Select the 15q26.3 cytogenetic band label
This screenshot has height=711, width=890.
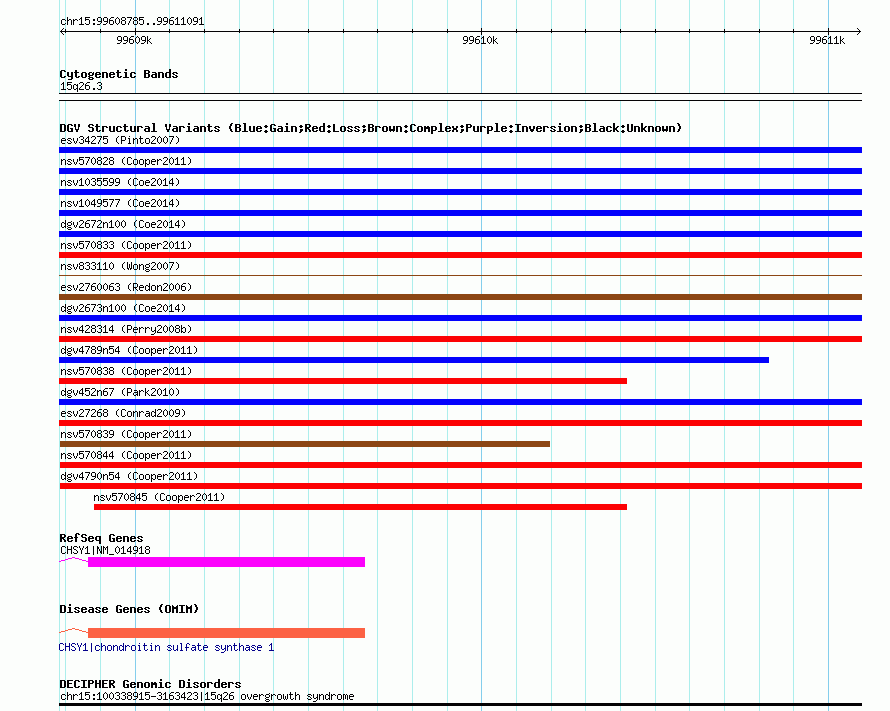pyautogui.click(x=81, y=86)
